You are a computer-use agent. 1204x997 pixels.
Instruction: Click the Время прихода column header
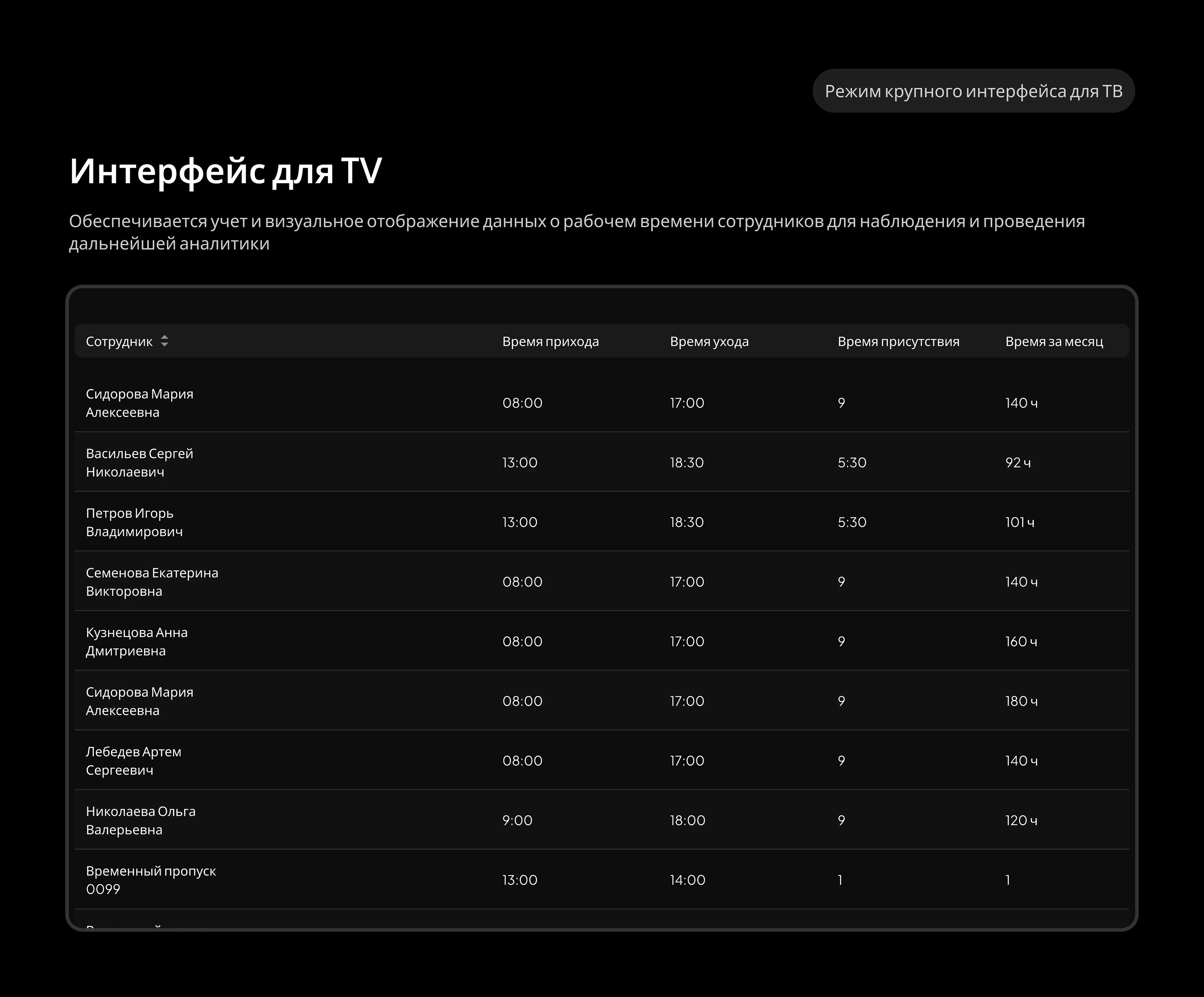550,341
